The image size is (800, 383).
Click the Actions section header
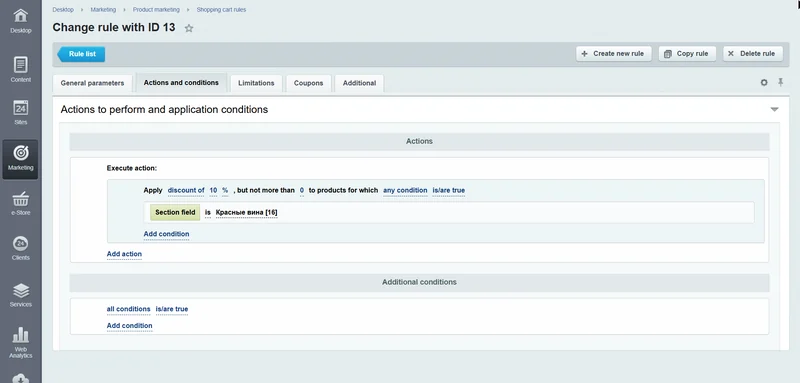pos(419,141)
